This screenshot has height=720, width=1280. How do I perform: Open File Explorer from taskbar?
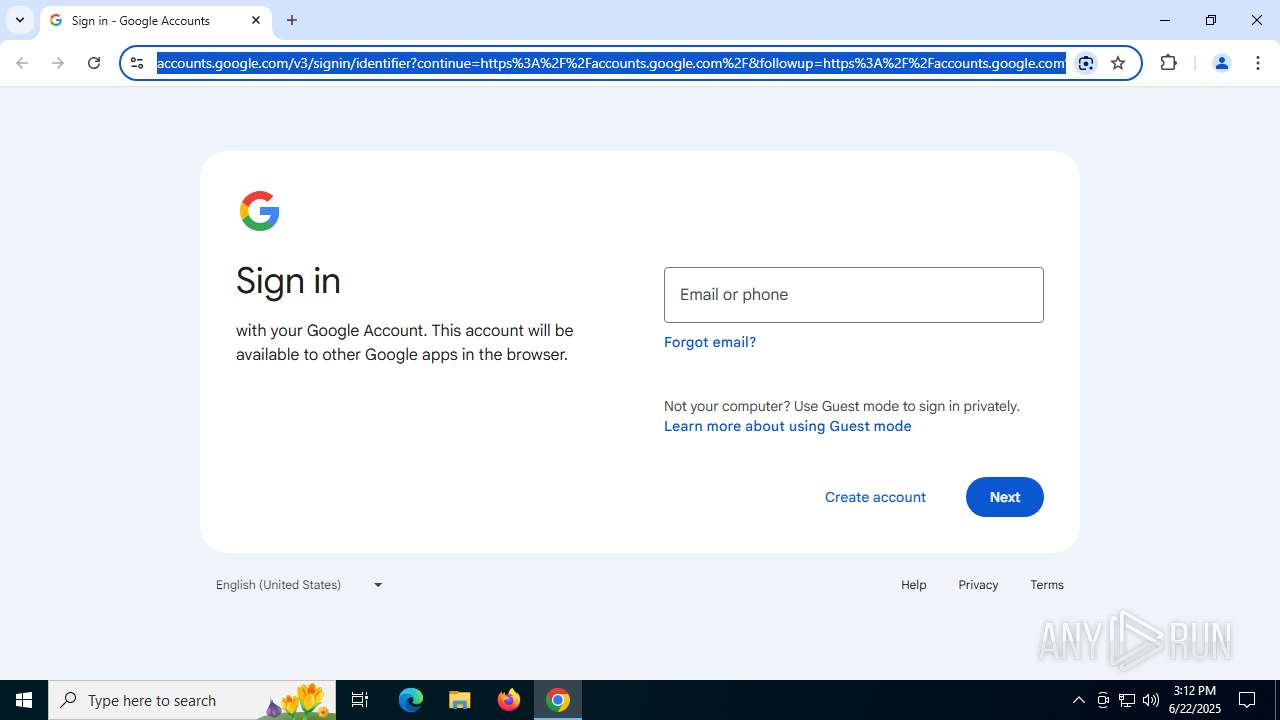pyautogui.click(x=460, y=700)
